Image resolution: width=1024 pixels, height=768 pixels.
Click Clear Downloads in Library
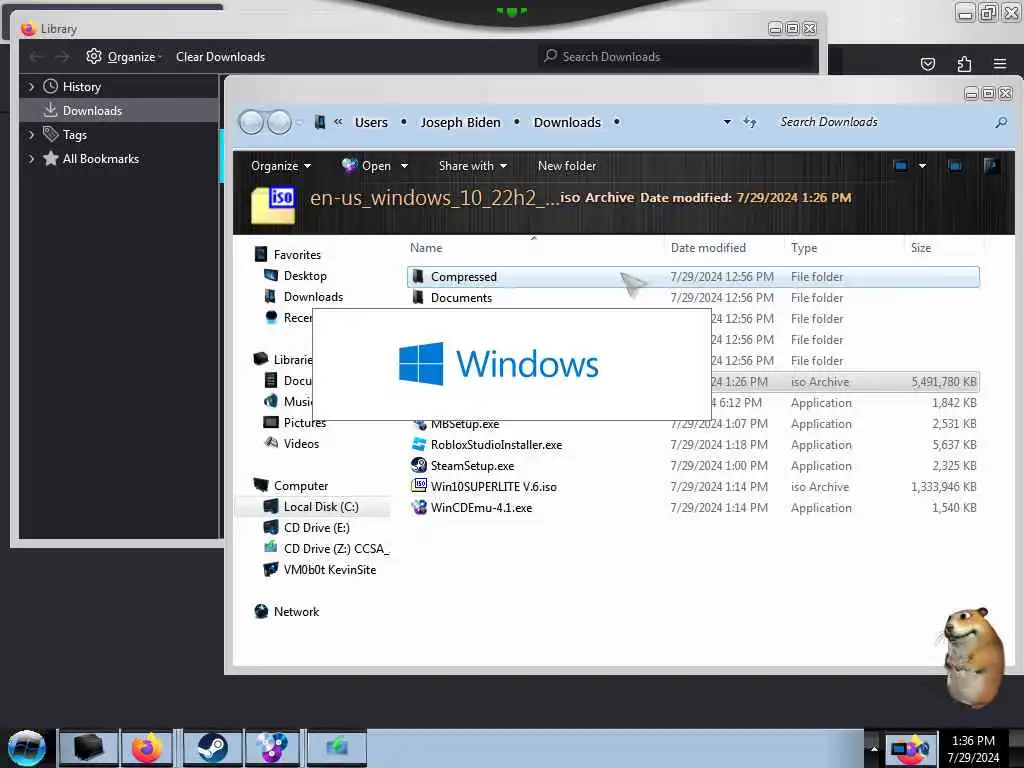220,57
